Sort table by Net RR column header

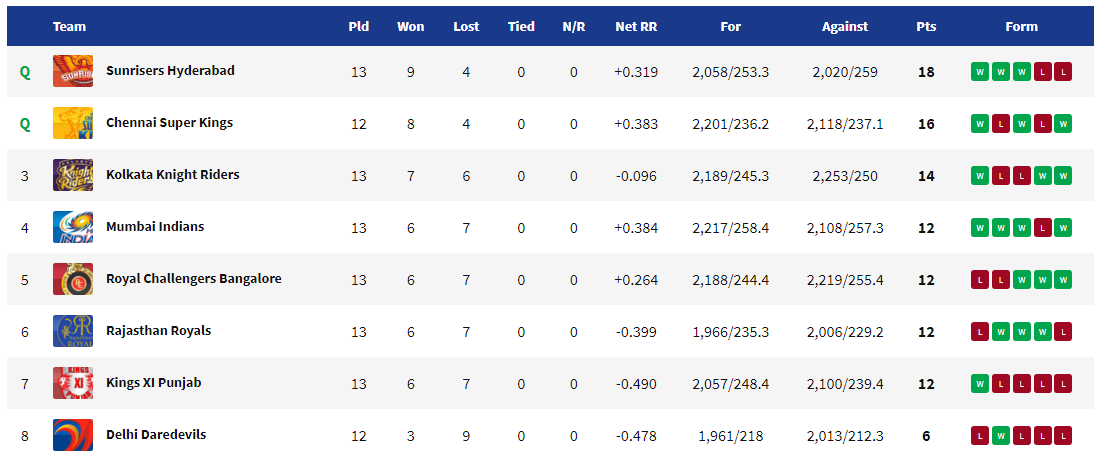636,27
